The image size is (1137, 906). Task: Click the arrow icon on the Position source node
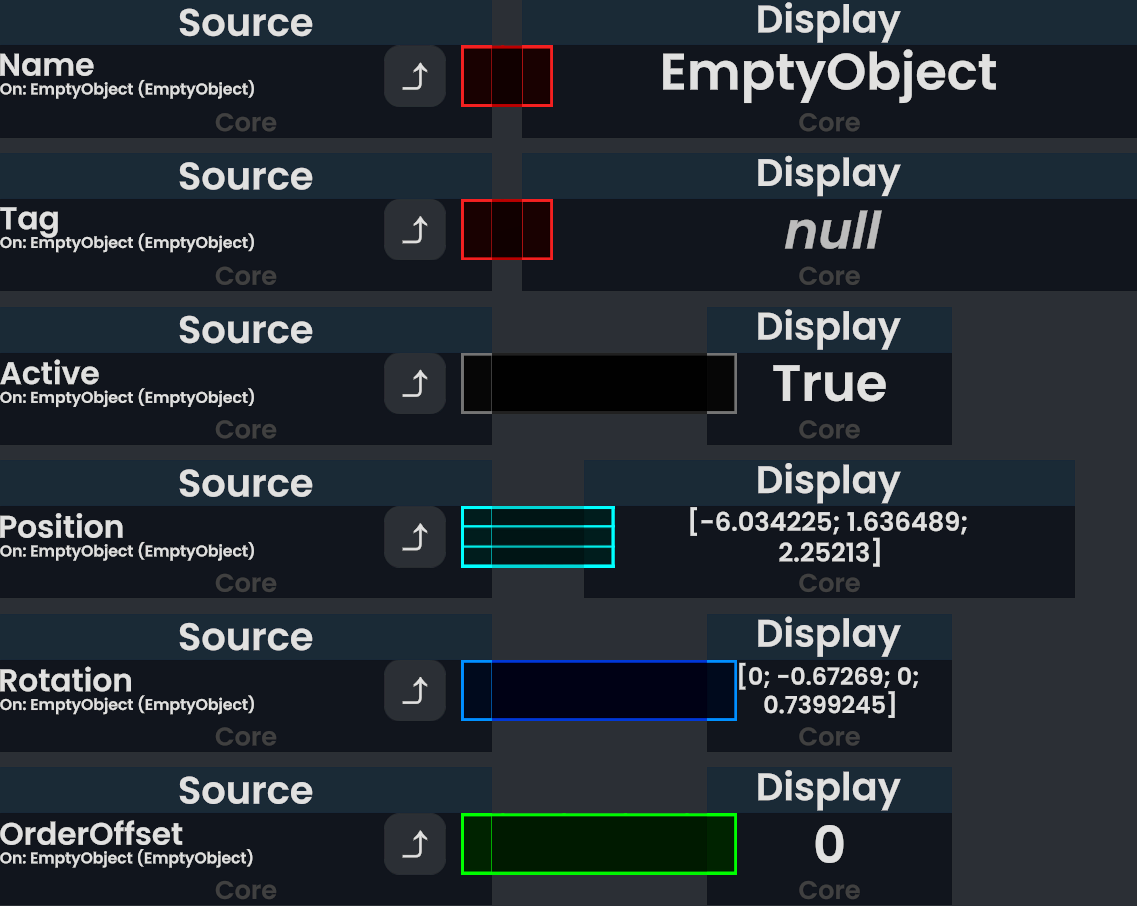414,537
